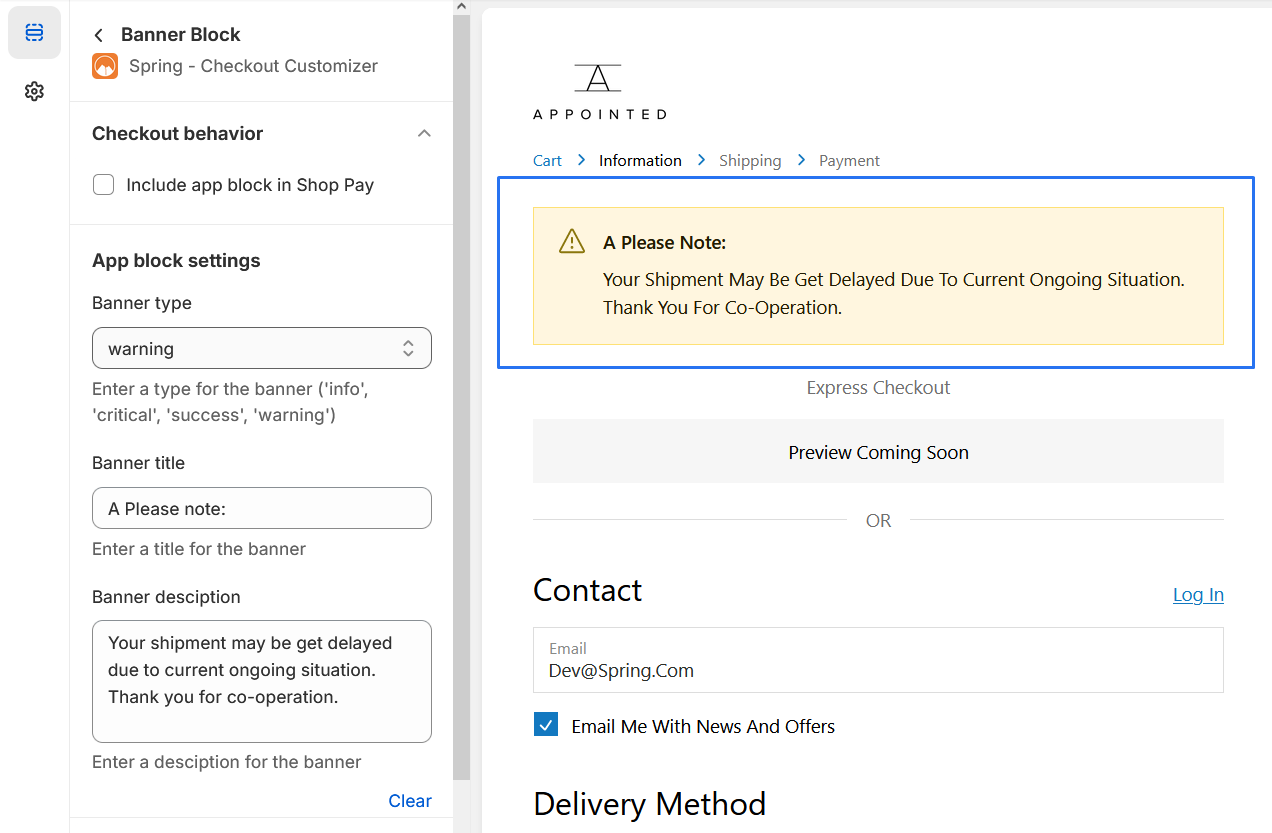Click the Cart breadcrumb link

point(547,160)
